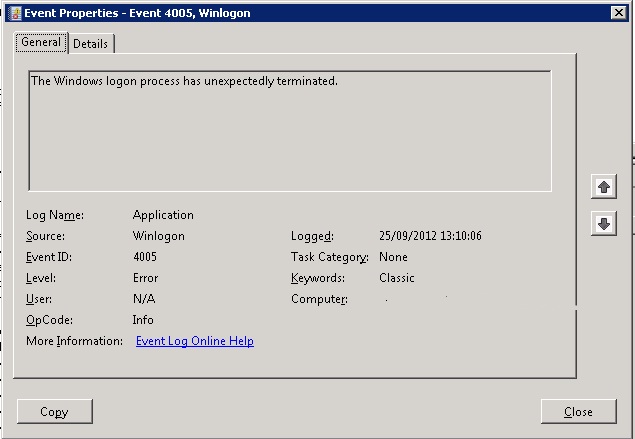Go to next event with down arrow
Image resolution: width=635 pixels, height=439 pixels.
(603, 224)
